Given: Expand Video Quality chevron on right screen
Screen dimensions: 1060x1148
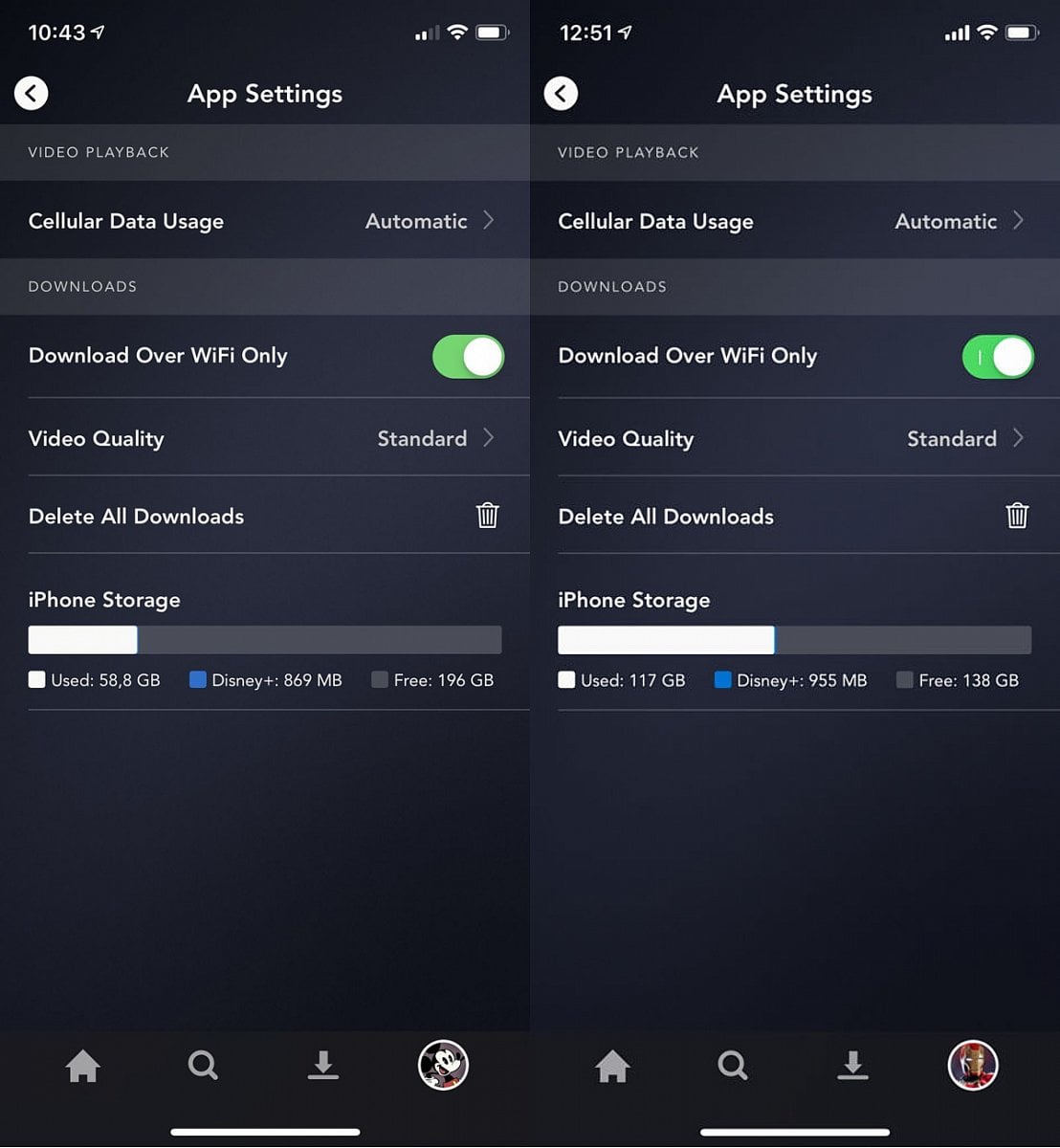Looking at the screenshot, I should (x=1018, y=437).
